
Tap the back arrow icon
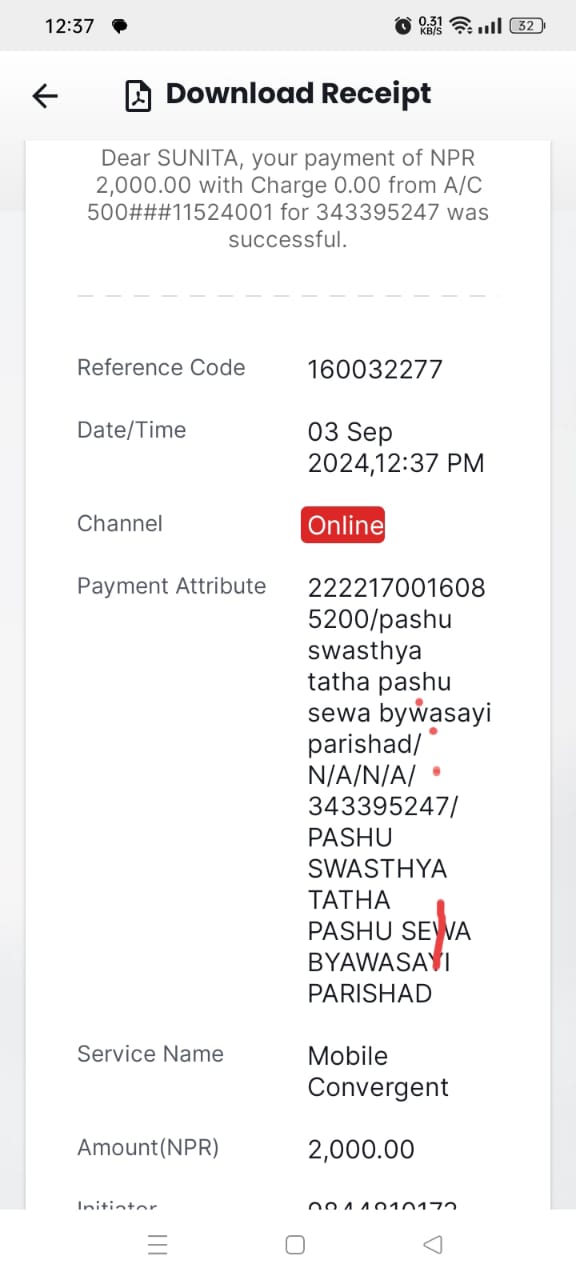(x=45, y=95)
